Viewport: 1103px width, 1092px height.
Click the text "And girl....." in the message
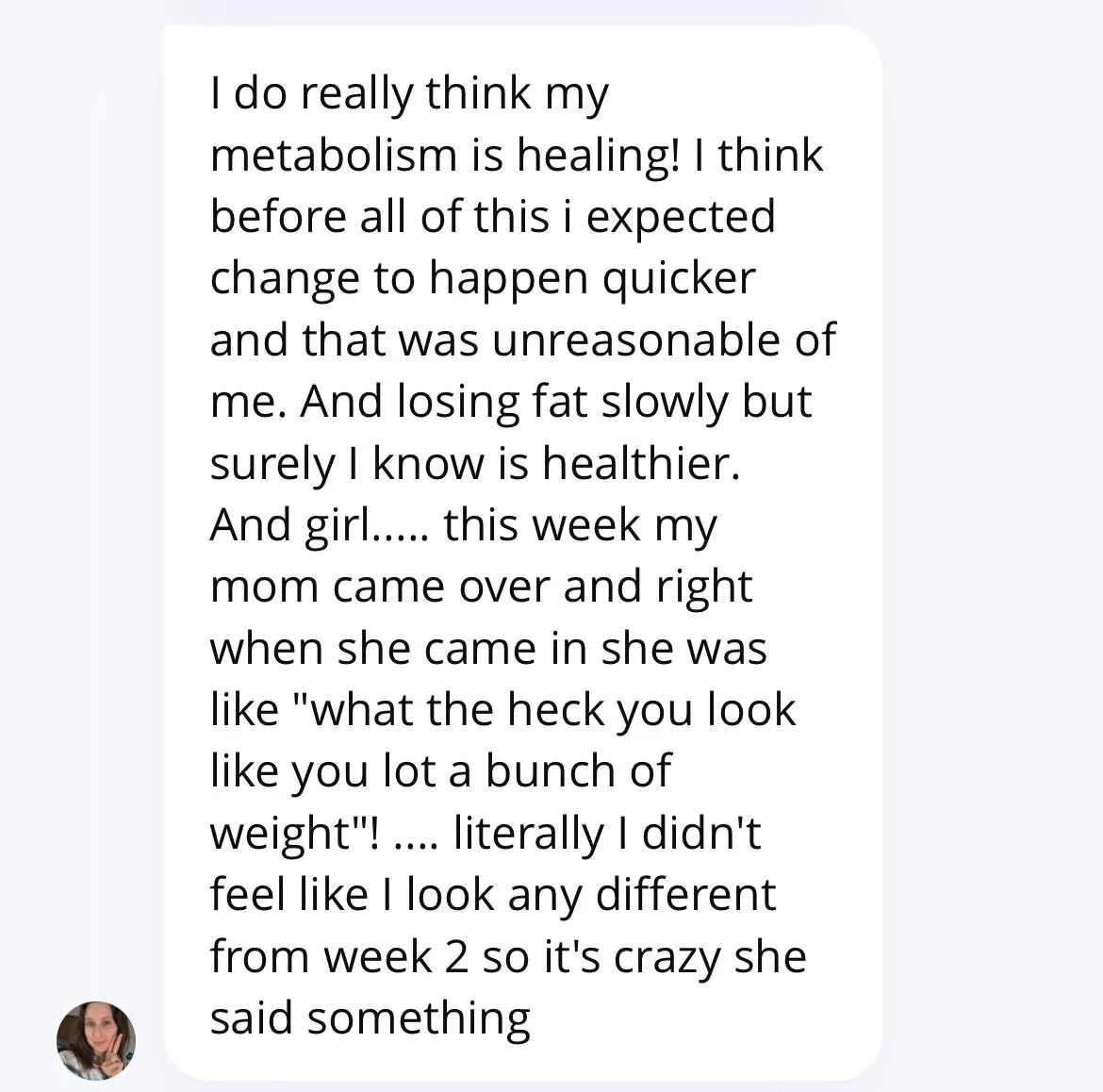(319, 525)
